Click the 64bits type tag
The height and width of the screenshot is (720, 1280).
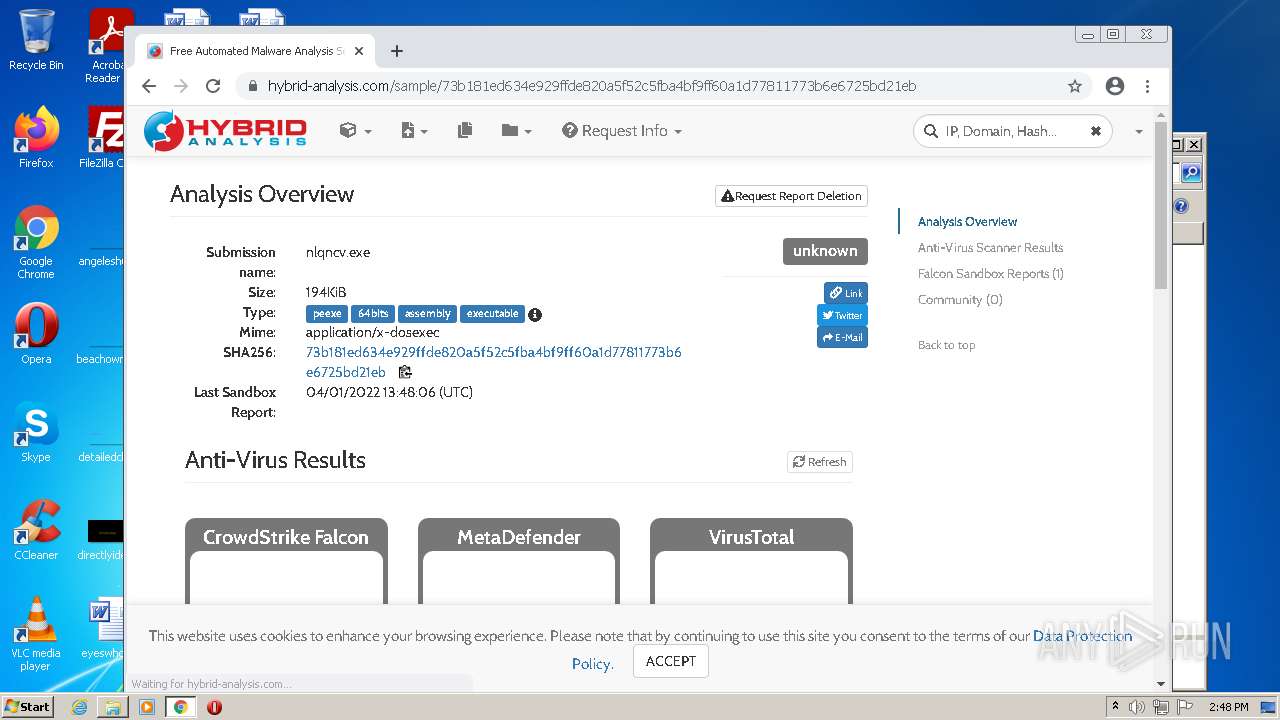pyautogui.click(x=373, y=314)
